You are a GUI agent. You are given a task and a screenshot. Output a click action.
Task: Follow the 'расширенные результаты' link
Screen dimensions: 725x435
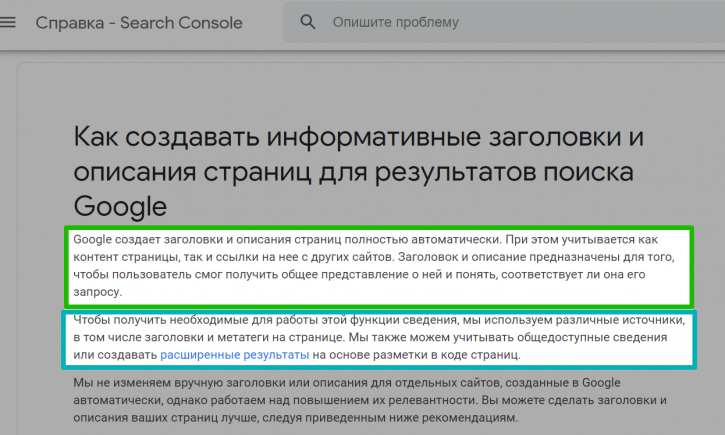tap(234, 355)
